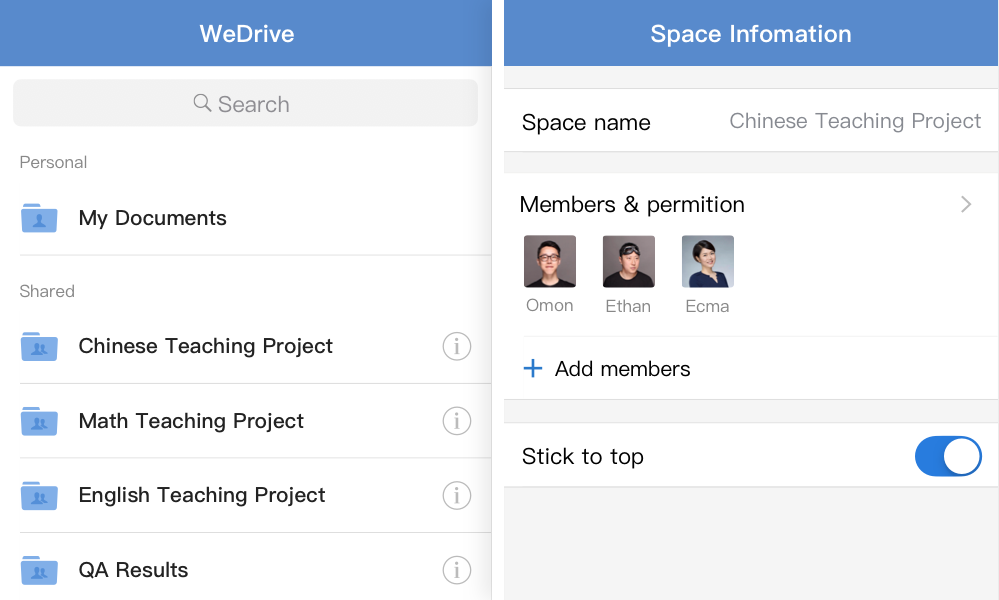999x600 pixels.
Task: Click the Search field
Action: (245, 104)
